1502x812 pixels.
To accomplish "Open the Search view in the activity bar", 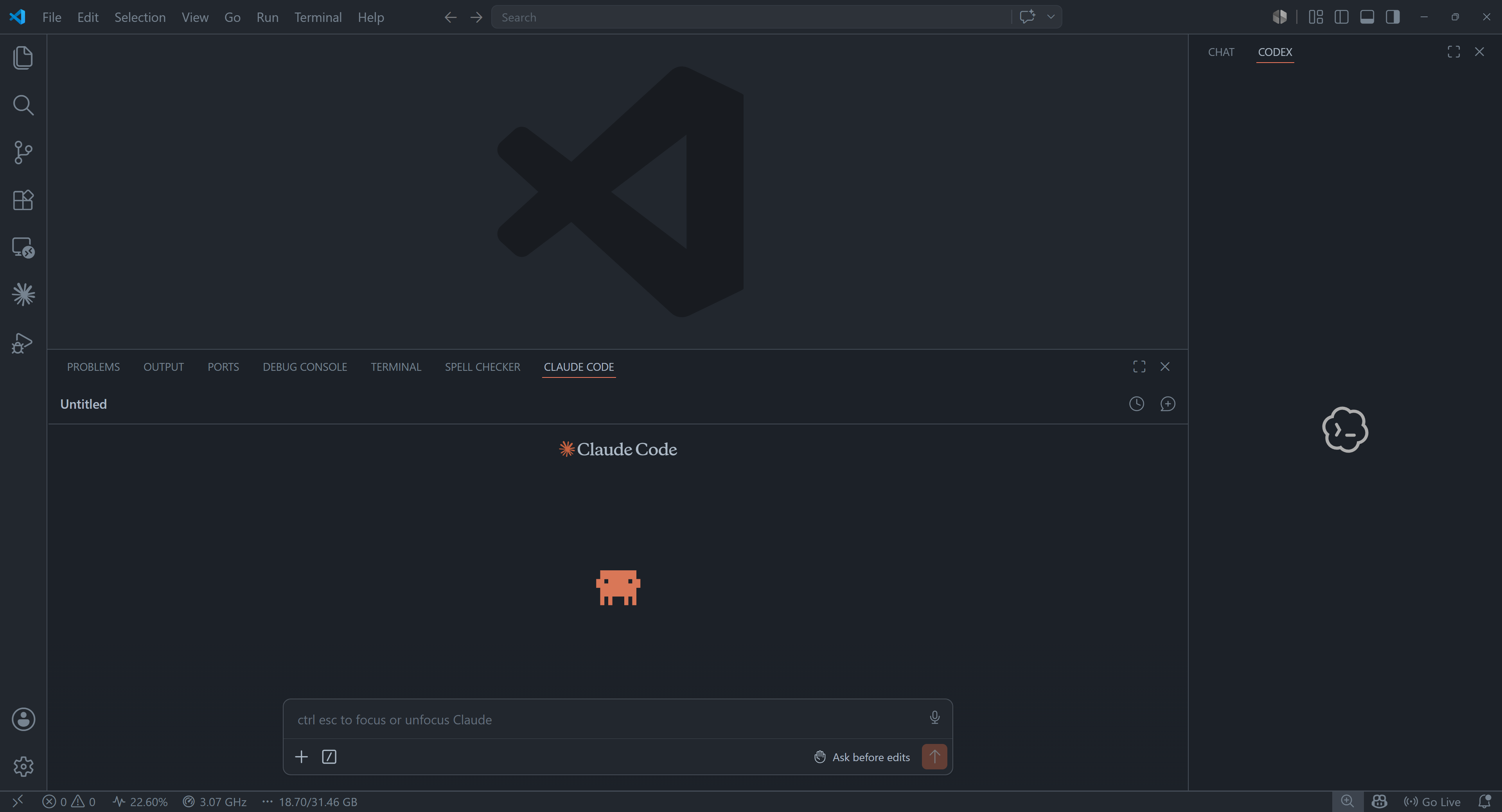I will pyautogui.click(x=23, y=105).
